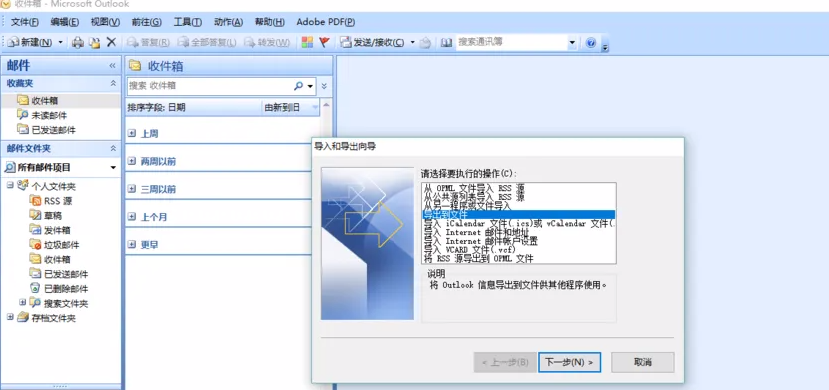
Task: Collapse the 个人文件夹 tree node
Action: [x=10, y=186]
